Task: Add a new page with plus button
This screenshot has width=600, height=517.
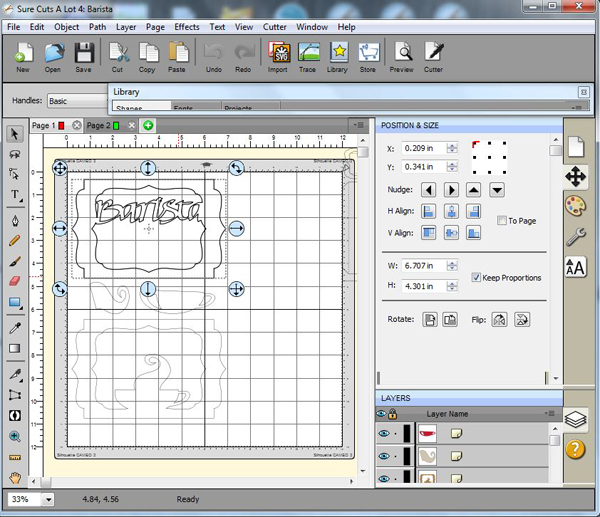Action: click(148, 126)
